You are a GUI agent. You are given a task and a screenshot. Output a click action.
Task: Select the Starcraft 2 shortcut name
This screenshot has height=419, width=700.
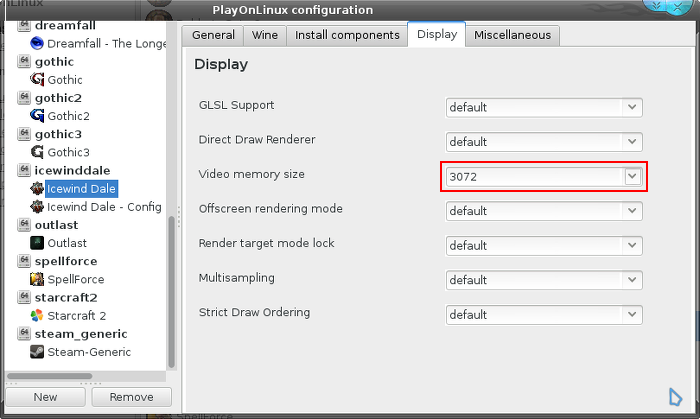pos(77,316)
